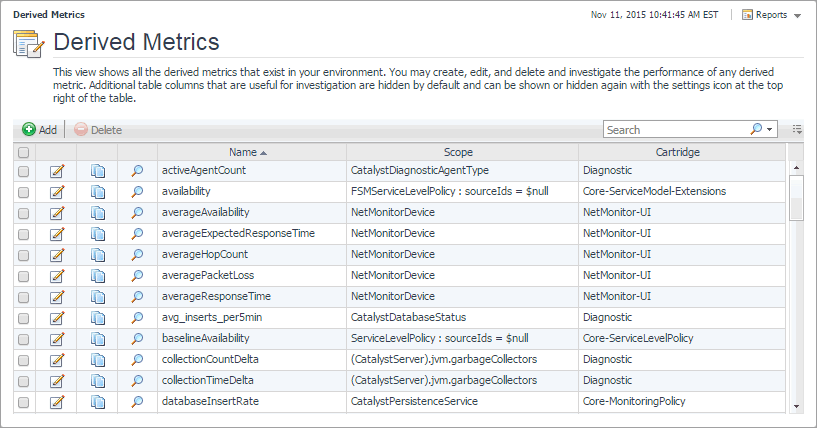Click copy icon for availability row
The height and width of the screenshot is (428, 817).
[98, 191]
